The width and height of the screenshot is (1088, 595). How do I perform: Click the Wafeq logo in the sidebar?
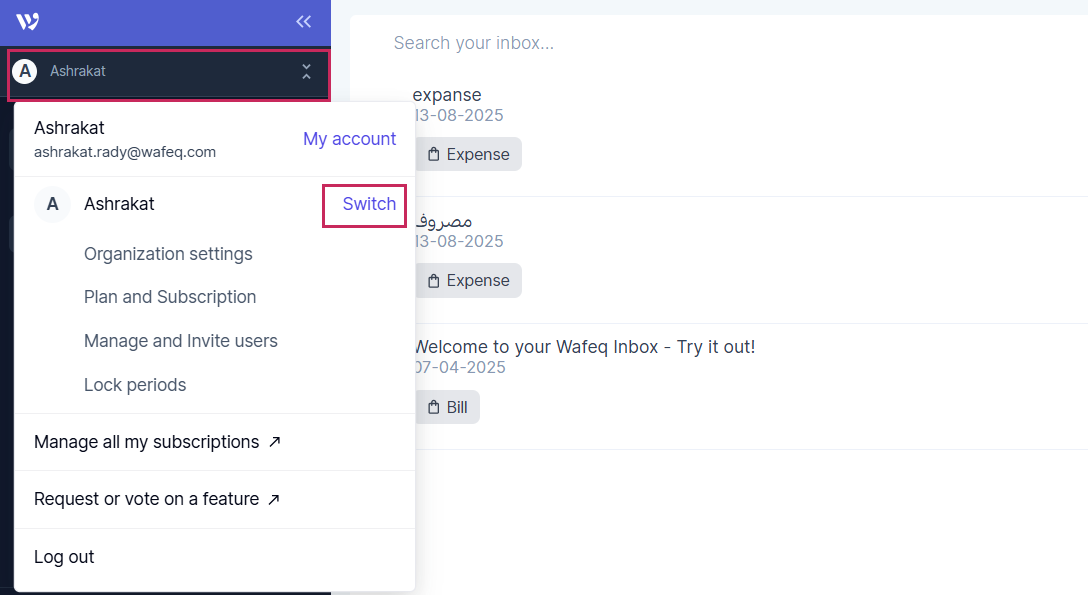(25, 20)
